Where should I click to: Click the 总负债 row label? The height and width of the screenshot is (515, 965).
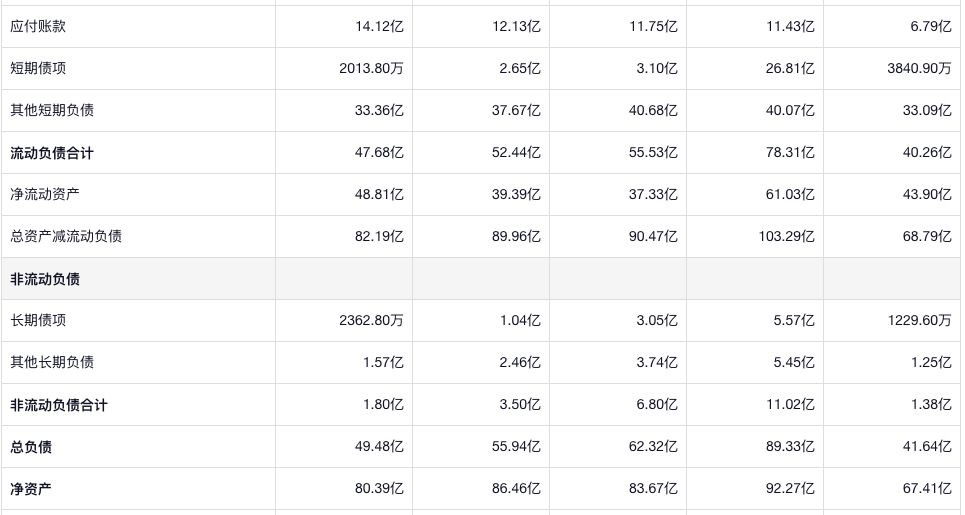click(x=31, y=447)
